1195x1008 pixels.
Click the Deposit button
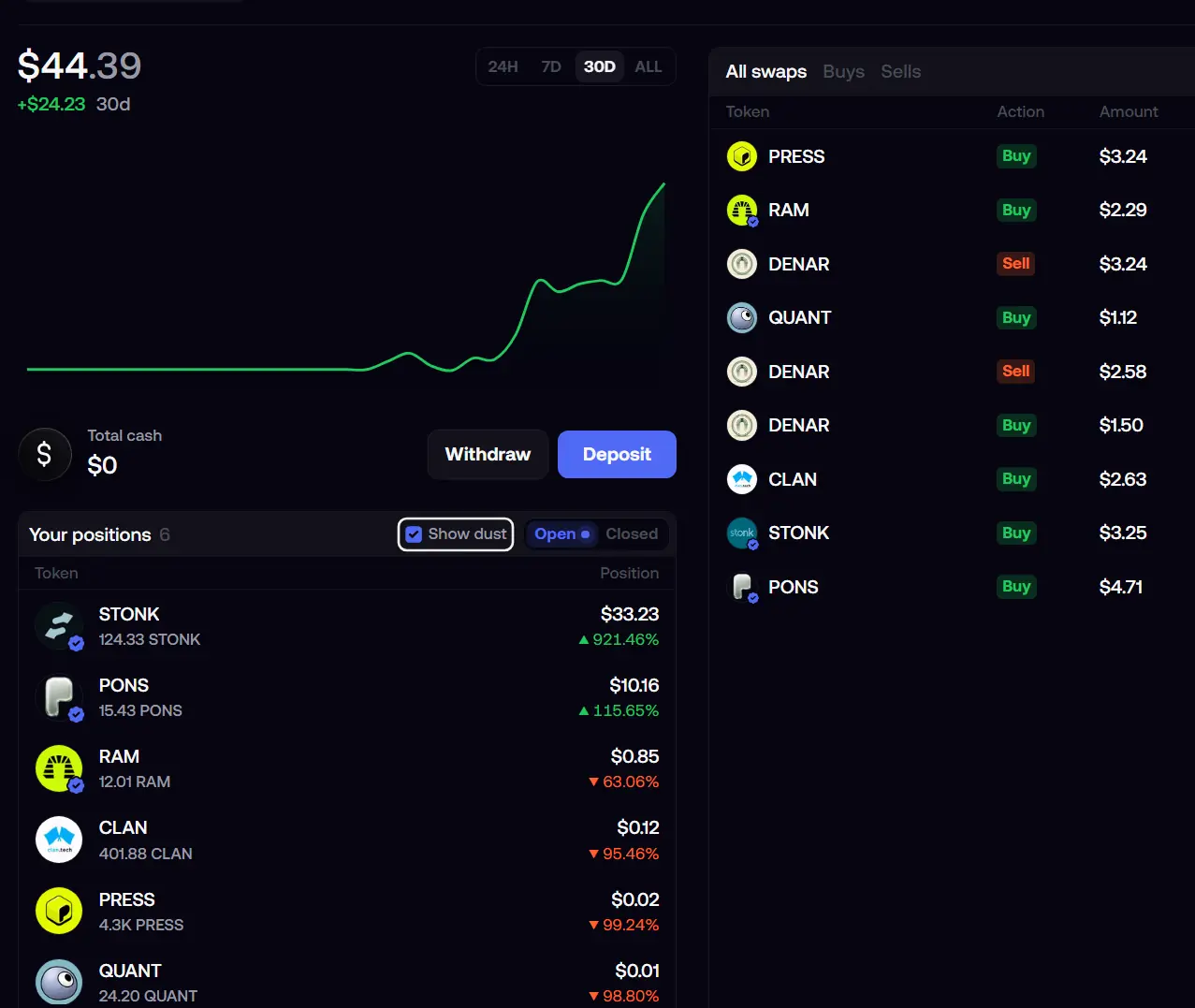pos(617,454)
